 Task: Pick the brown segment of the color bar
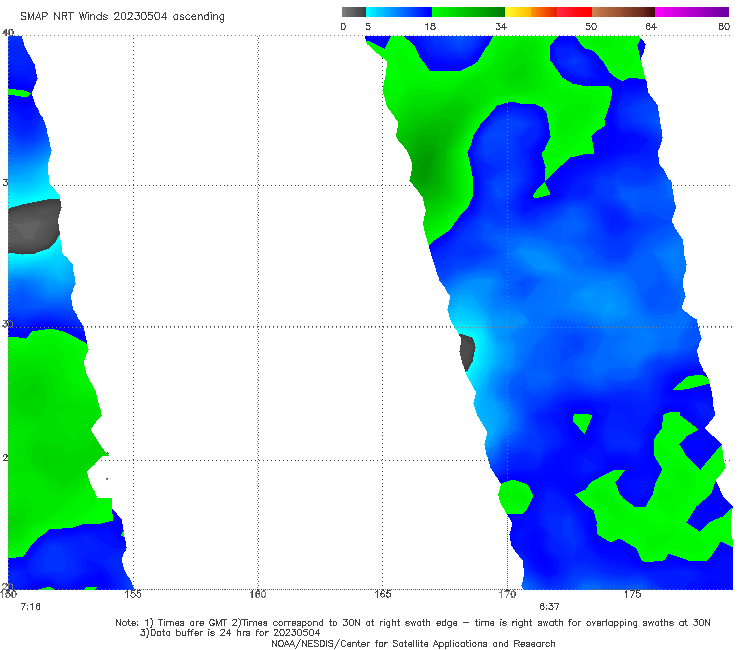click(x=623, y=12)
